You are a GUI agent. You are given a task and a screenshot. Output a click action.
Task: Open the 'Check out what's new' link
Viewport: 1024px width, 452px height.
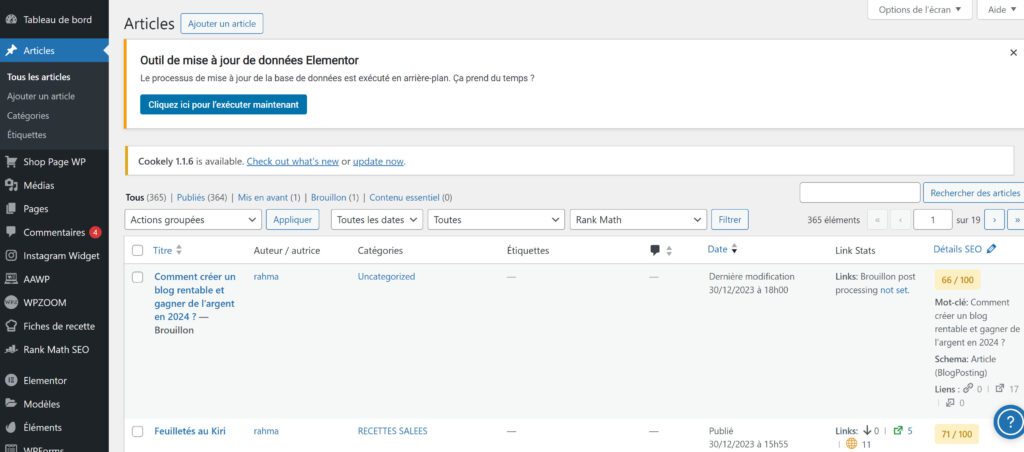click(293, 161)
